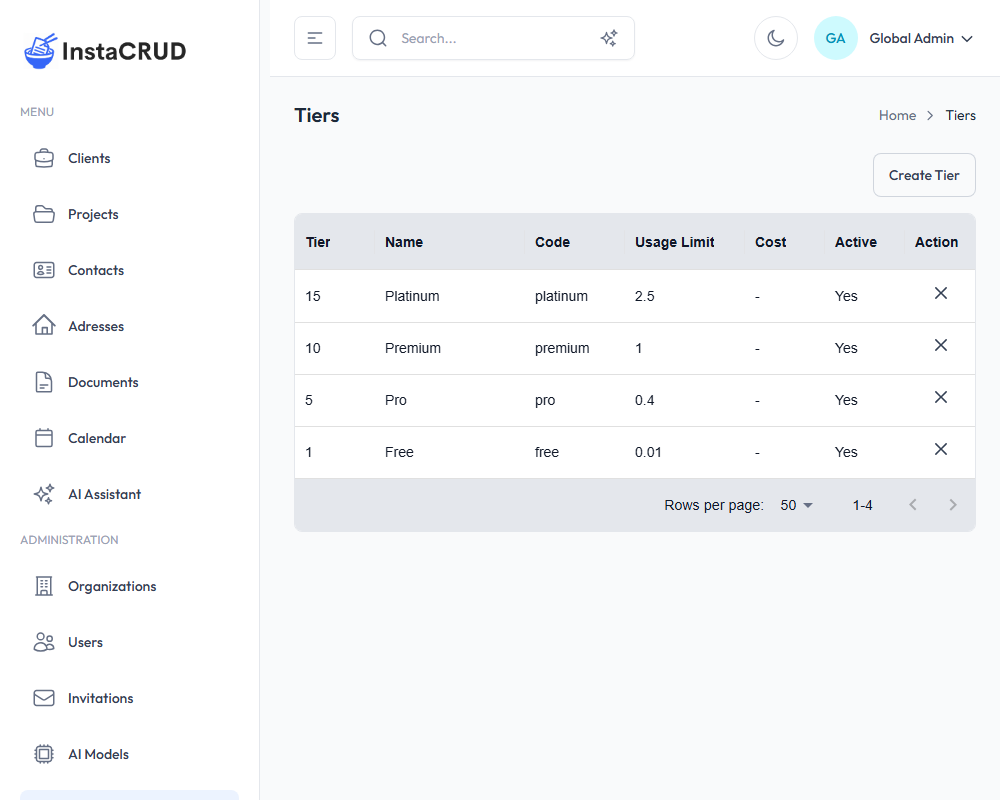Image resolution: width=1000 pixels, height=800 pixels.
Task: Open the Global Admin user dropdown
Action: click(920, 38)
